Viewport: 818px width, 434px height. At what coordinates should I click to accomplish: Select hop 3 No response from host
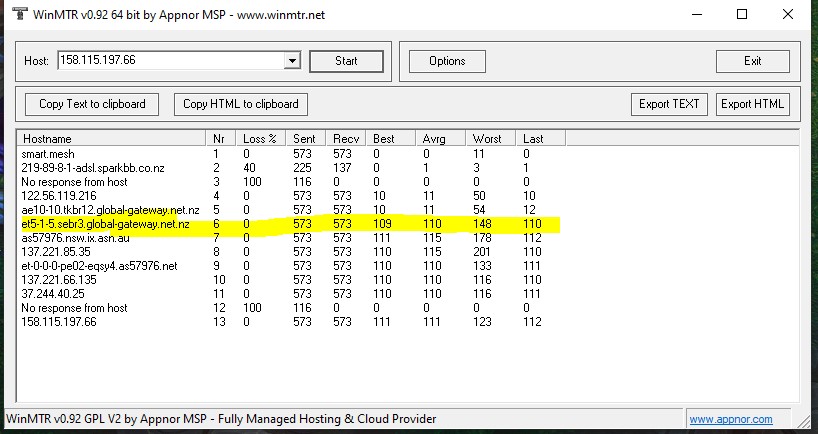(291, 182)
